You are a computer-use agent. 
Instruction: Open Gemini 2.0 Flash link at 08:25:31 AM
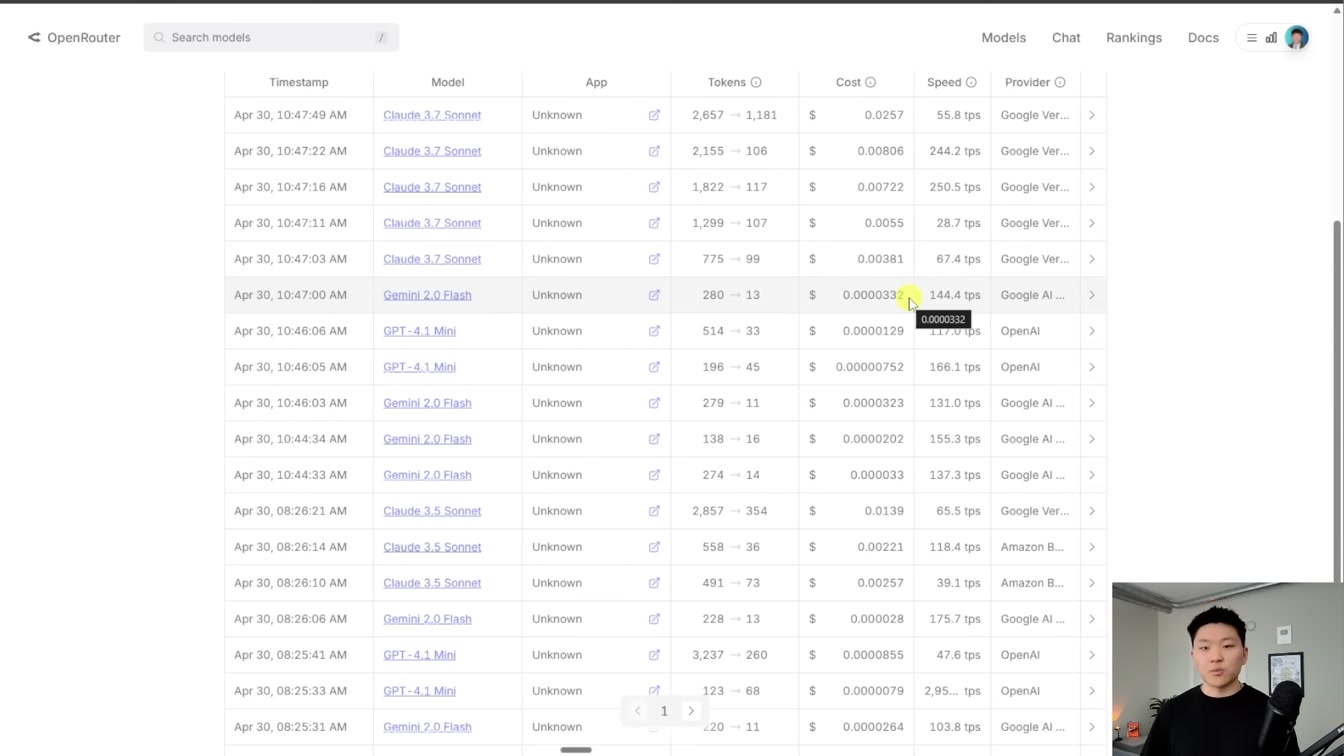[x=427, y=727]
